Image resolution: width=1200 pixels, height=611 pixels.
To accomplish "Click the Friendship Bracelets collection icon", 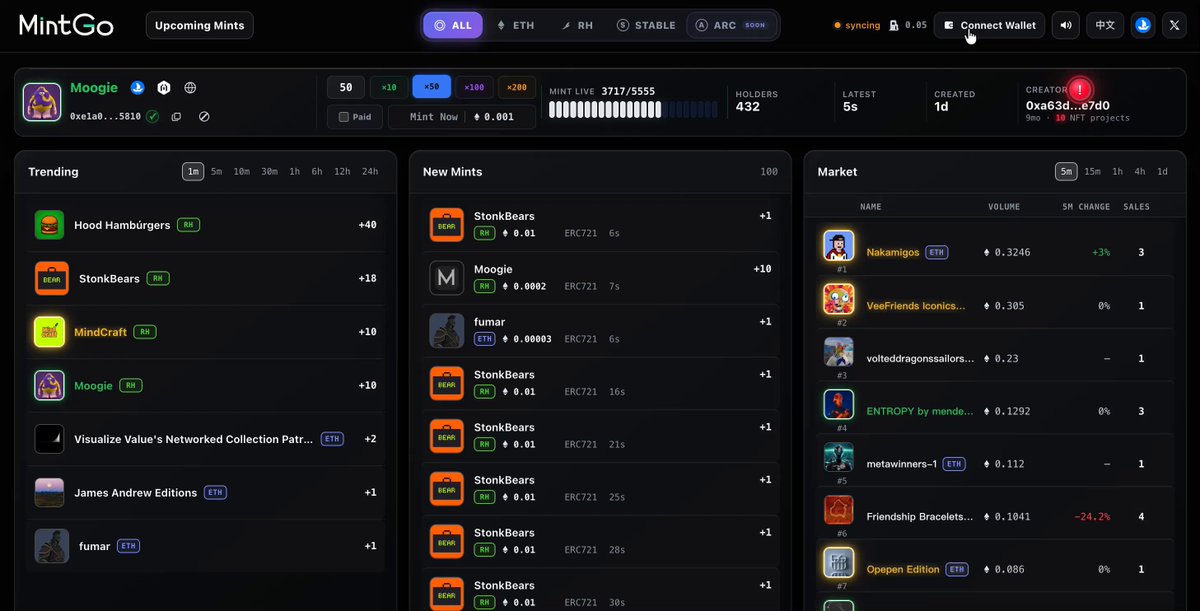I will [838, 510].
